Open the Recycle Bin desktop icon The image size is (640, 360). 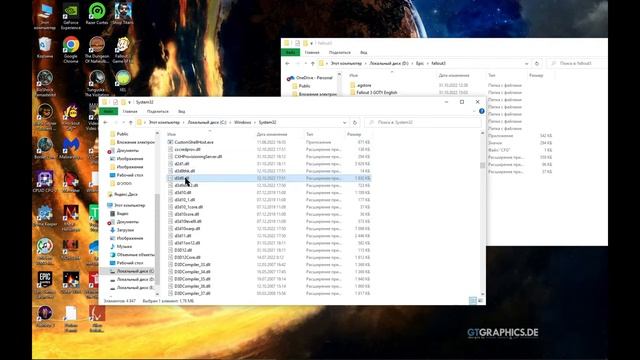pyautogui.click(x=44, y=47)
